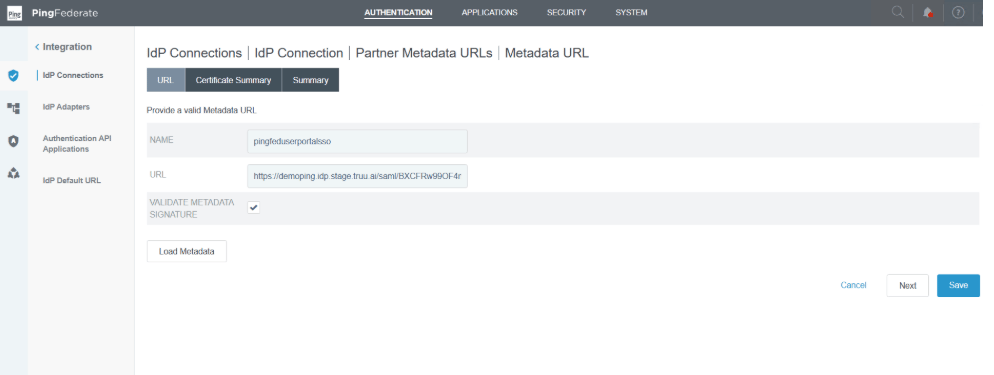The image size is (994, 375).
Task: Switch to the URL tab
Action: coord(165,80)
